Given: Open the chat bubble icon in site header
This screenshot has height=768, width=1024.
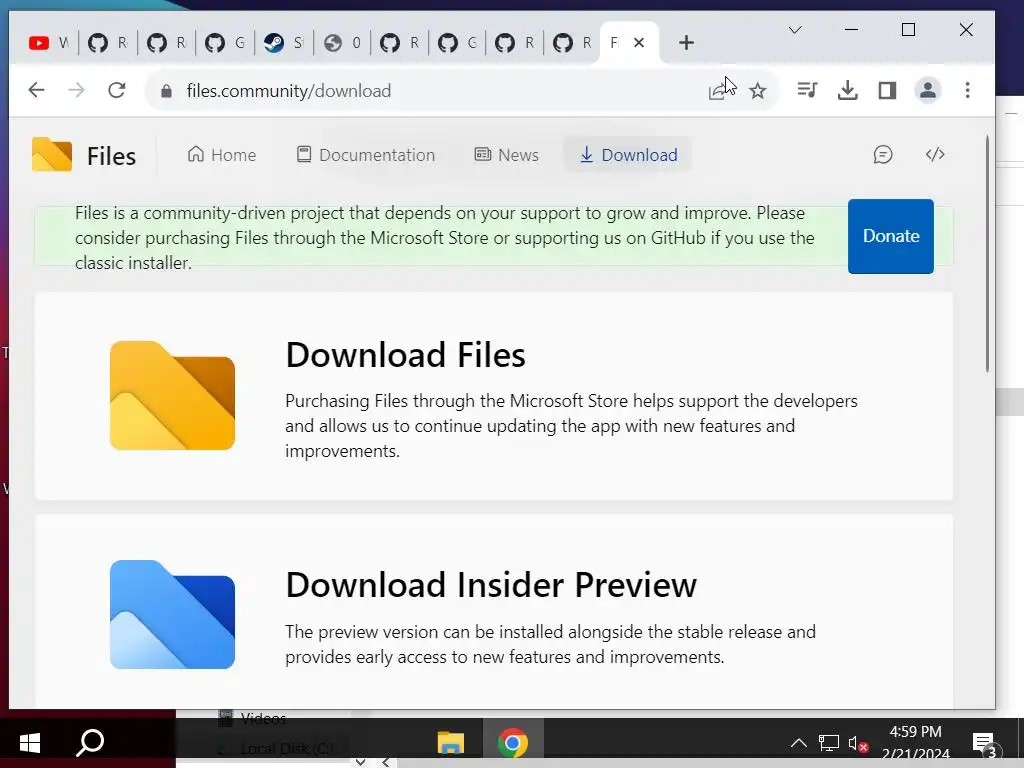Looking at the screenshot, I should 882,155.
